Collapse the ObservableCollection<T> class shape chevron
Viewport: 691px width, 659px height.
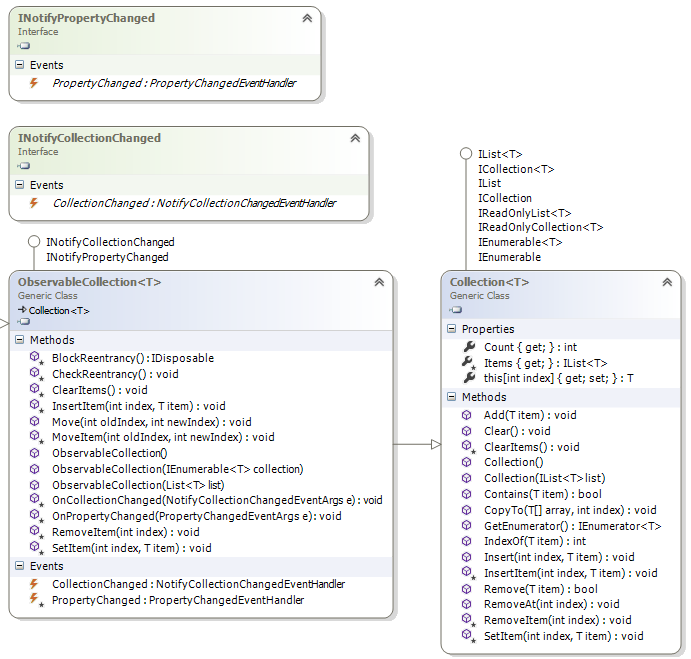pos(379,283)
